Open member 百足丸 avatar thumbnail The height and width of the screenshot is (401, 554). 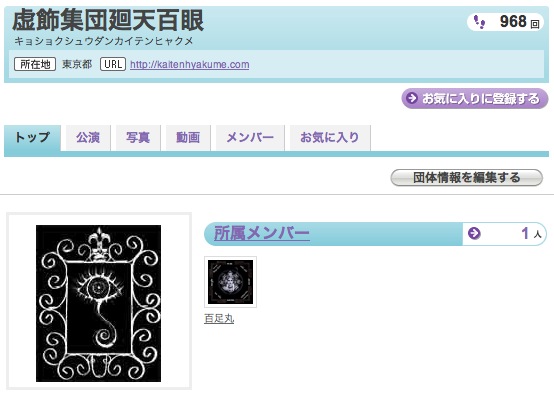coord(230,282)
